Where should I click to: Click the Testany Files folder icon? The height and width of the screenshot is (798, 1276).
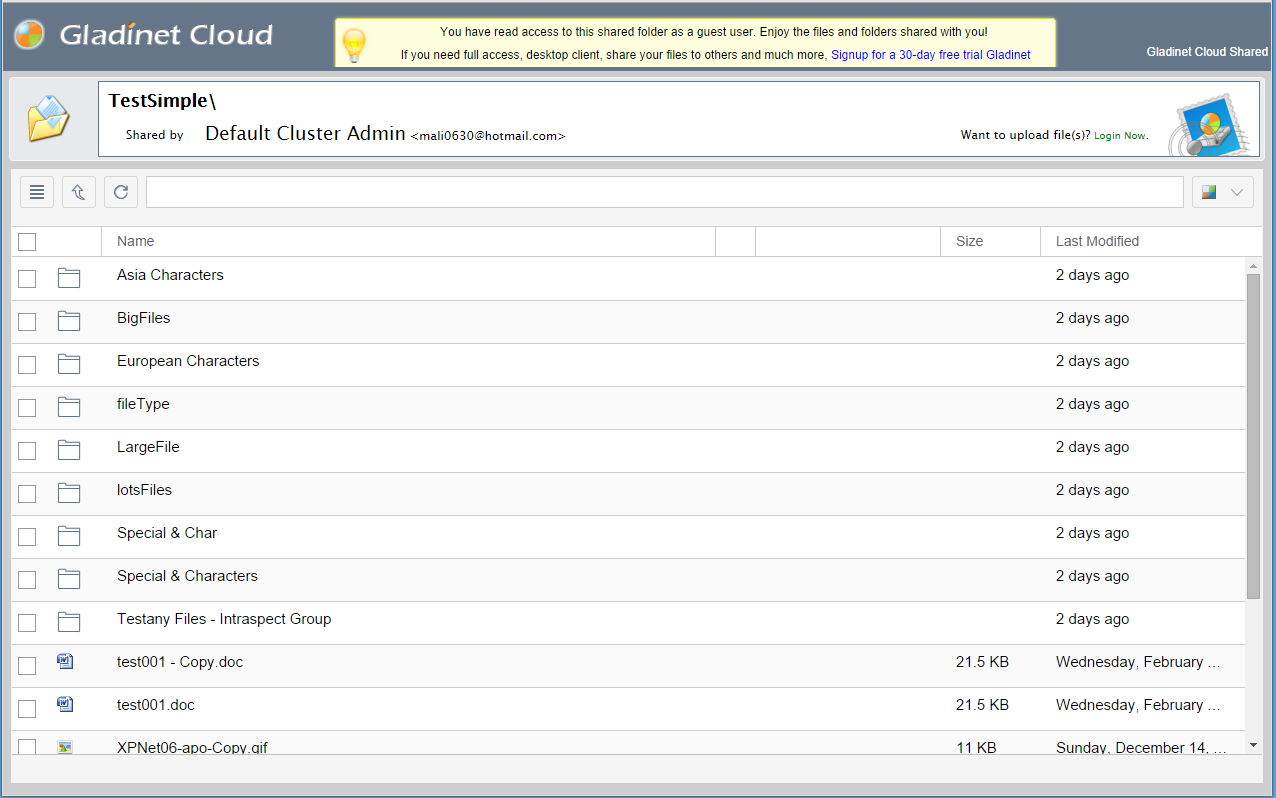(68, 622)
